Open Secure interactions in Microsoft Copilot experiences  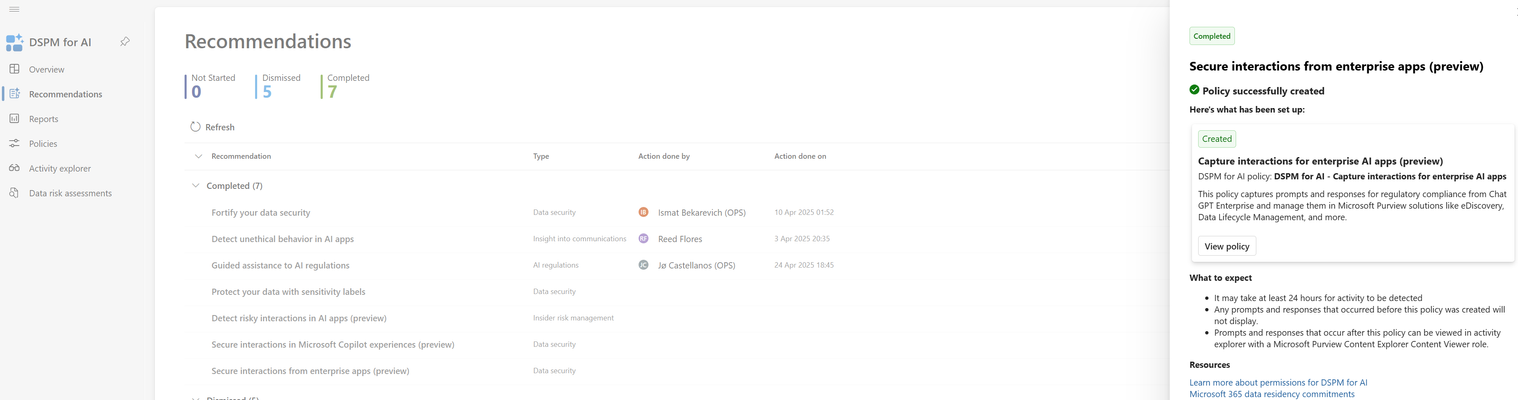[333, 344]
